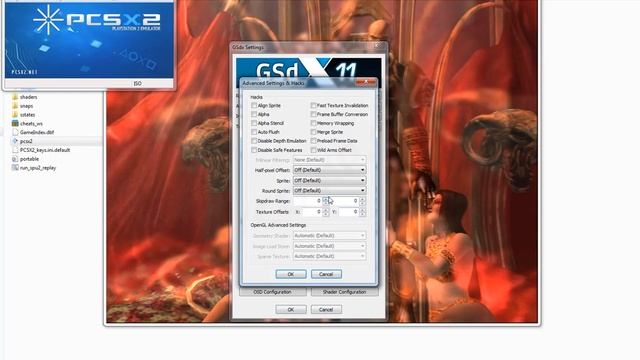The height and width of the screenshot is (360, 640).
Task: Click the run_spu2_replay file name
Action: (38, 168)
